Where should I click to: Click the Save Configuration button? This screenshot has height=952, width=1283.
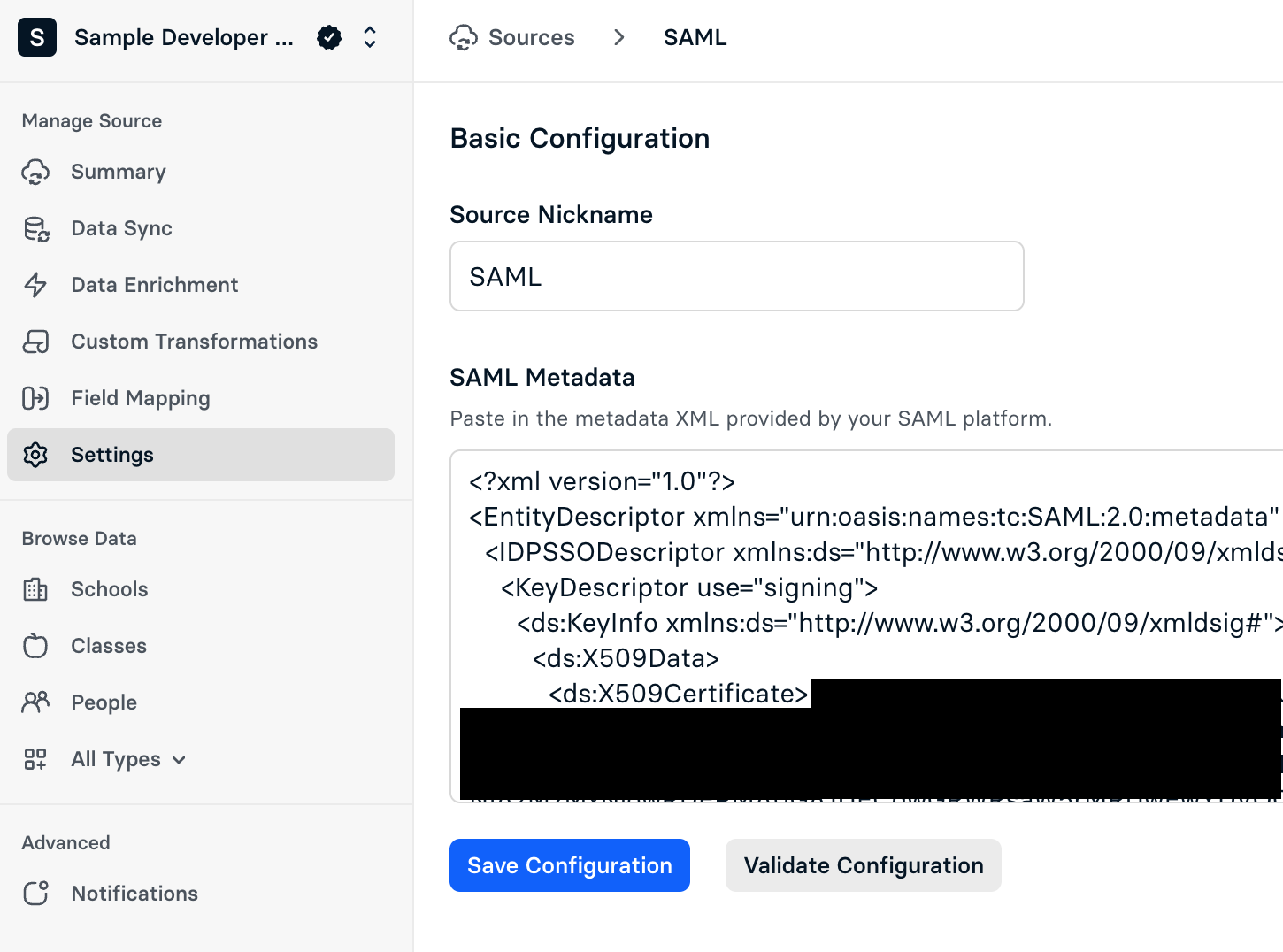570,865
